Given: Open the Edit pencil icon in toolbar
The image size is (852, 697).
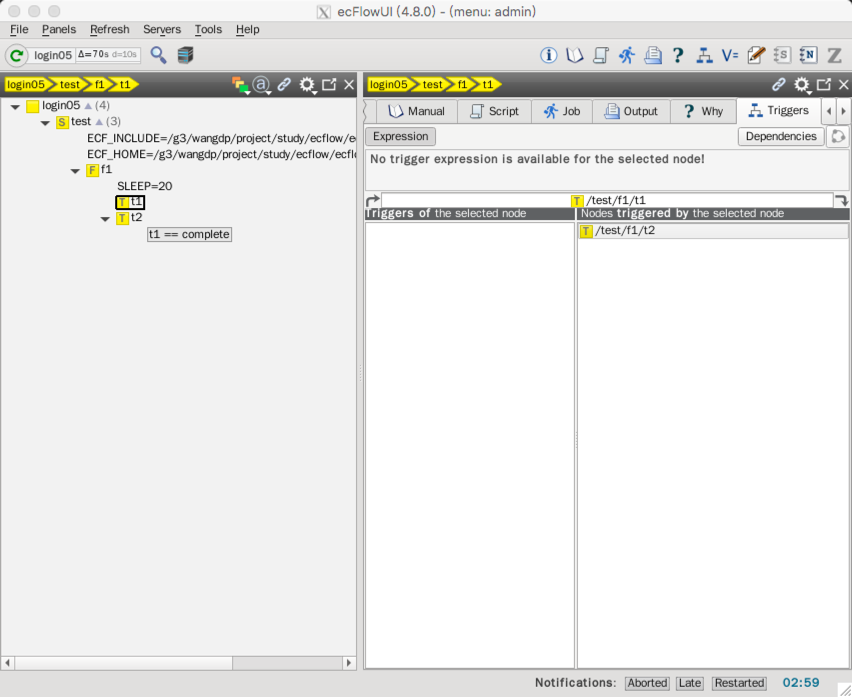Looking at the screenshot, I should coord(756,55).
